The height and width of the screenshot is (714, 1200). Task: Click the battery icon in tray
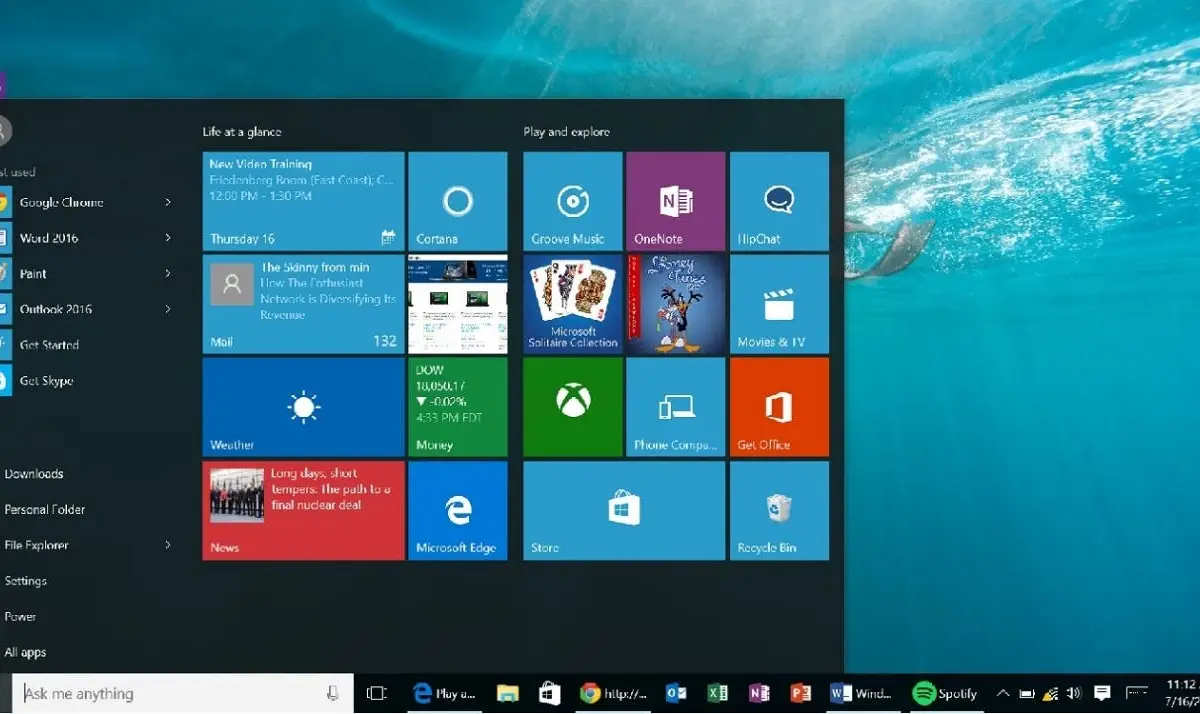(1027, 693)
